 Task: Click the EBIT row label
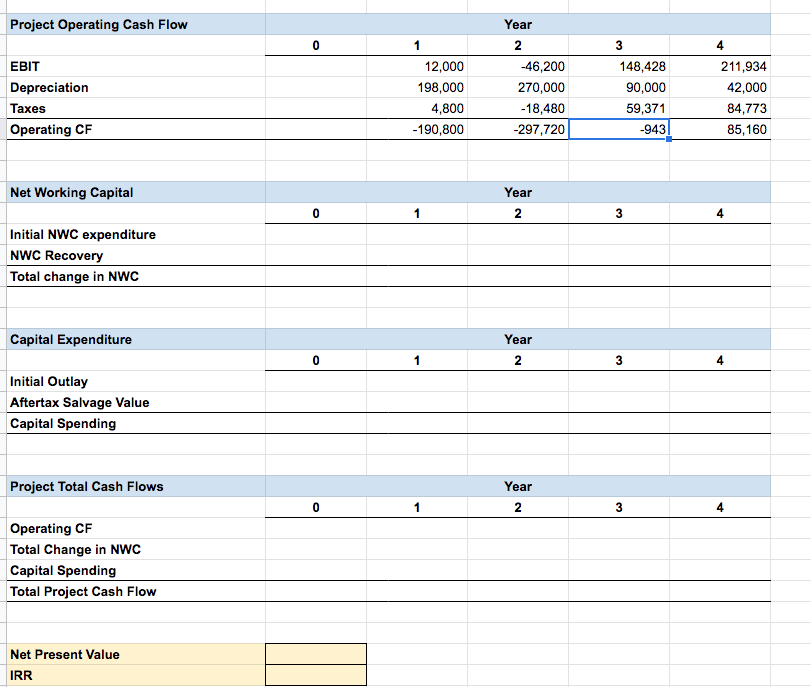click(25, 67)
